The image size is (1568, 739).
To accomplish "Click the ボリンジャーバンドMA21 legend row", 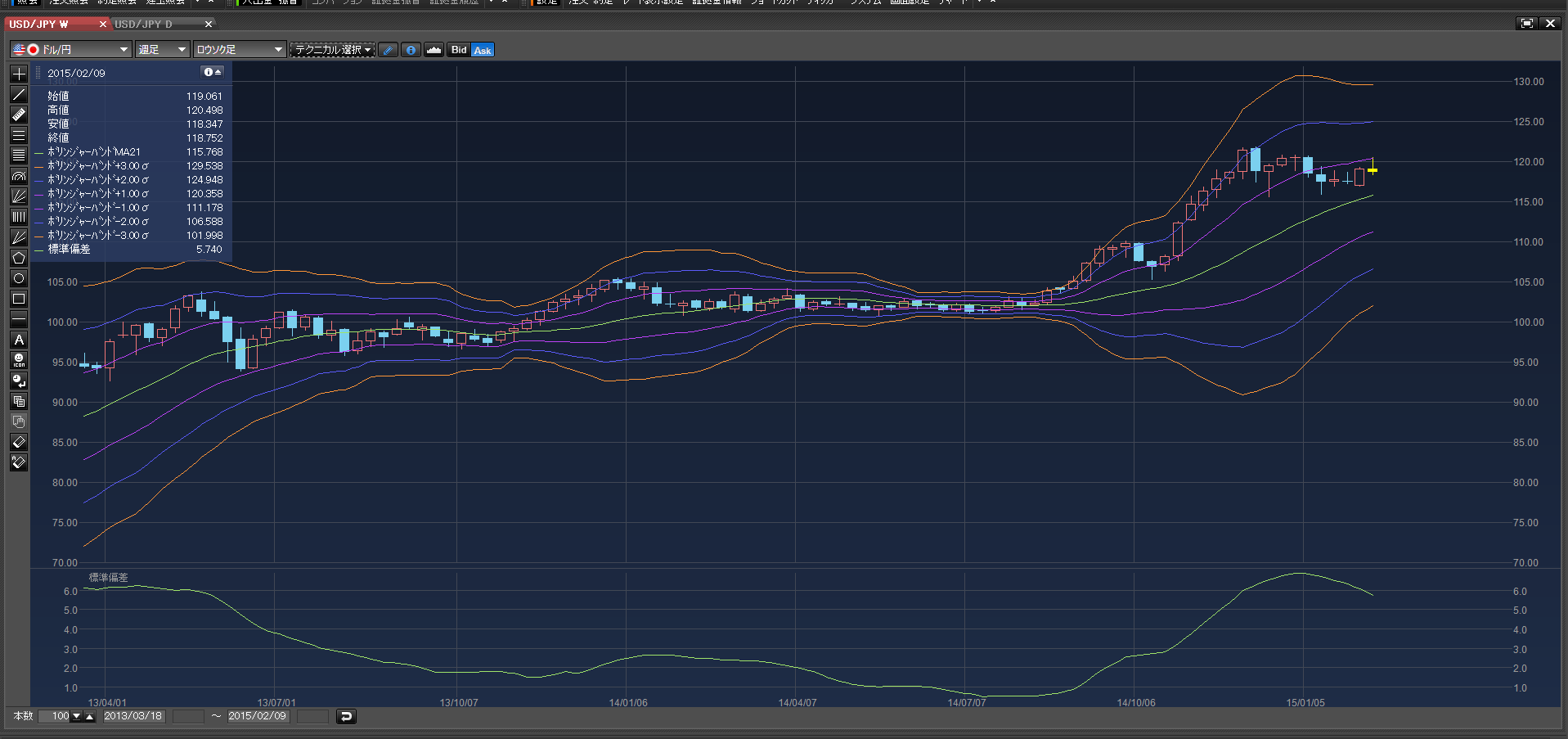I will click(x=129, y=152).
